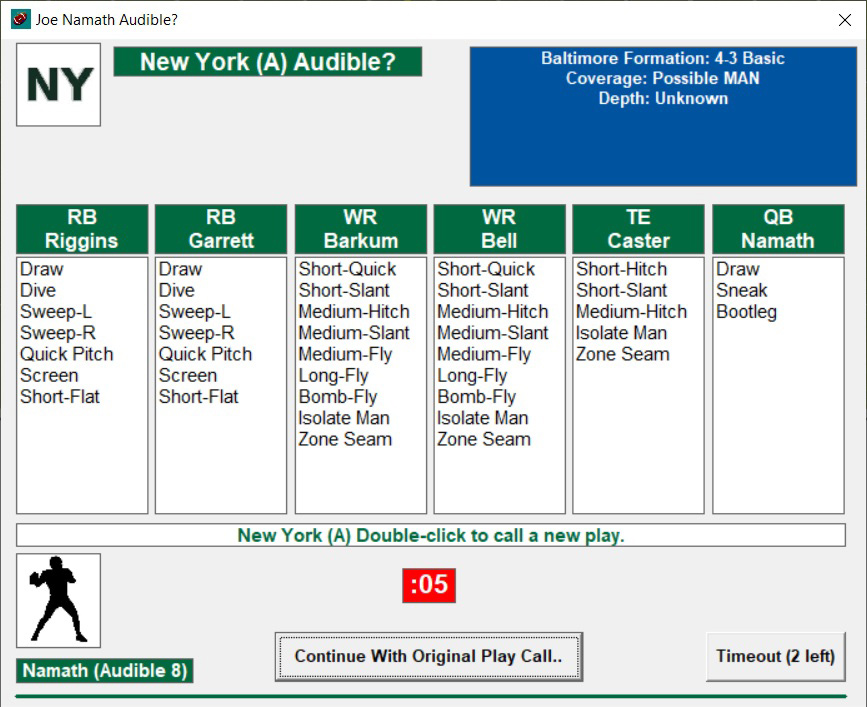Image resolution: width=867 pixels, height=707 pixels.
Task: Select Draw in Riggins' play list
Action: 41,269
